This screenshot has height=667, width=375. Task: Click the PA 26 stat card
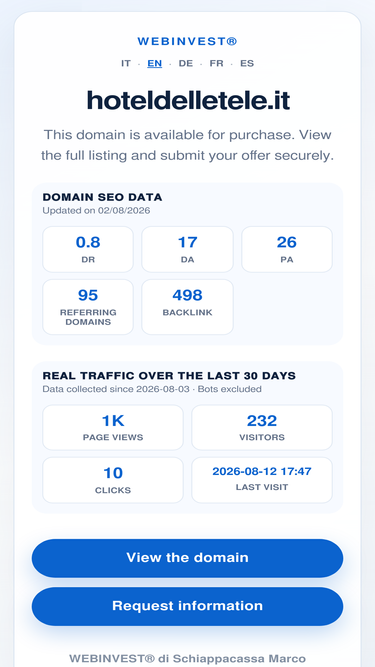287,249
